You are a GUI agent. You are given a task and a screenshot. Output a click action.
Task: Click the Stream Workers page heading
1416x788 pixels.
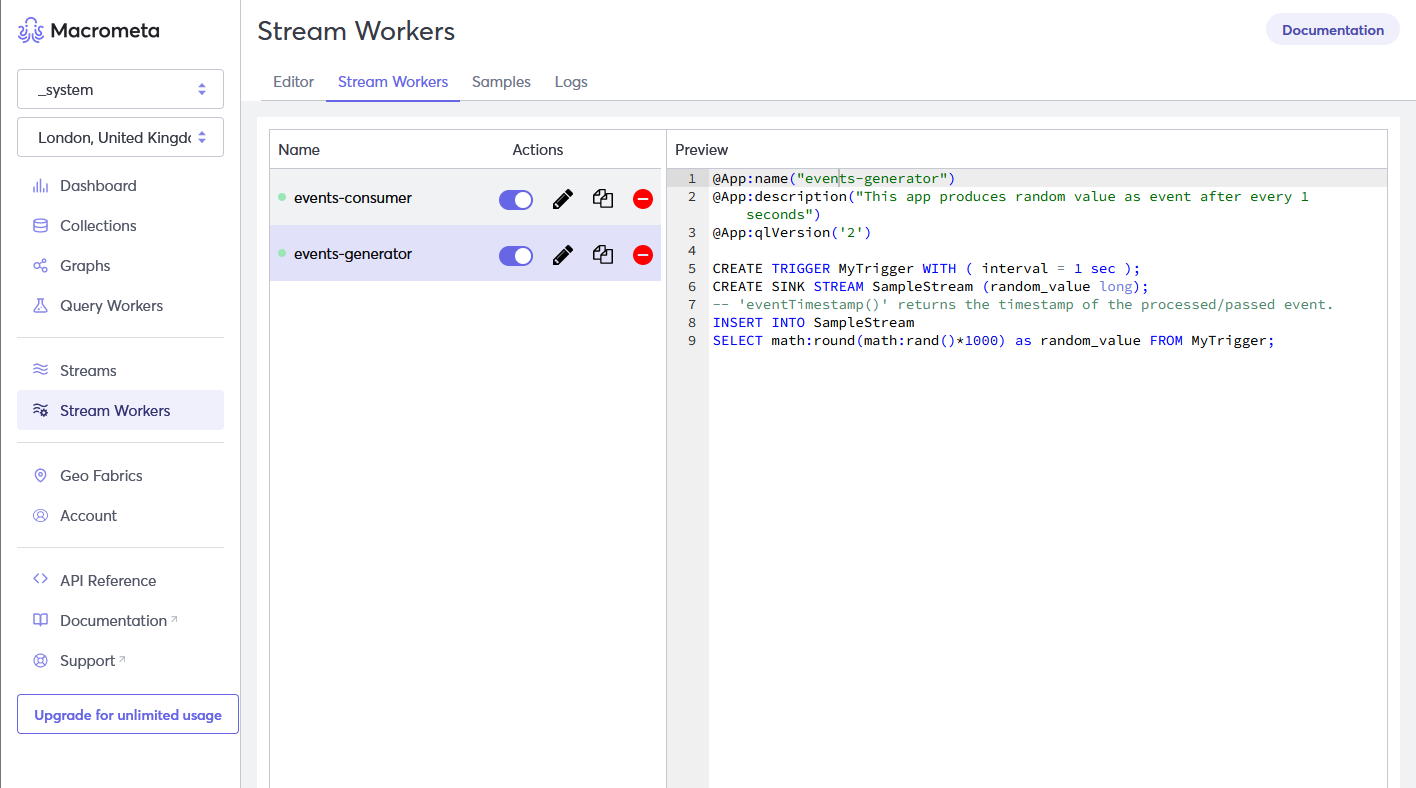(x=356, y=31)
